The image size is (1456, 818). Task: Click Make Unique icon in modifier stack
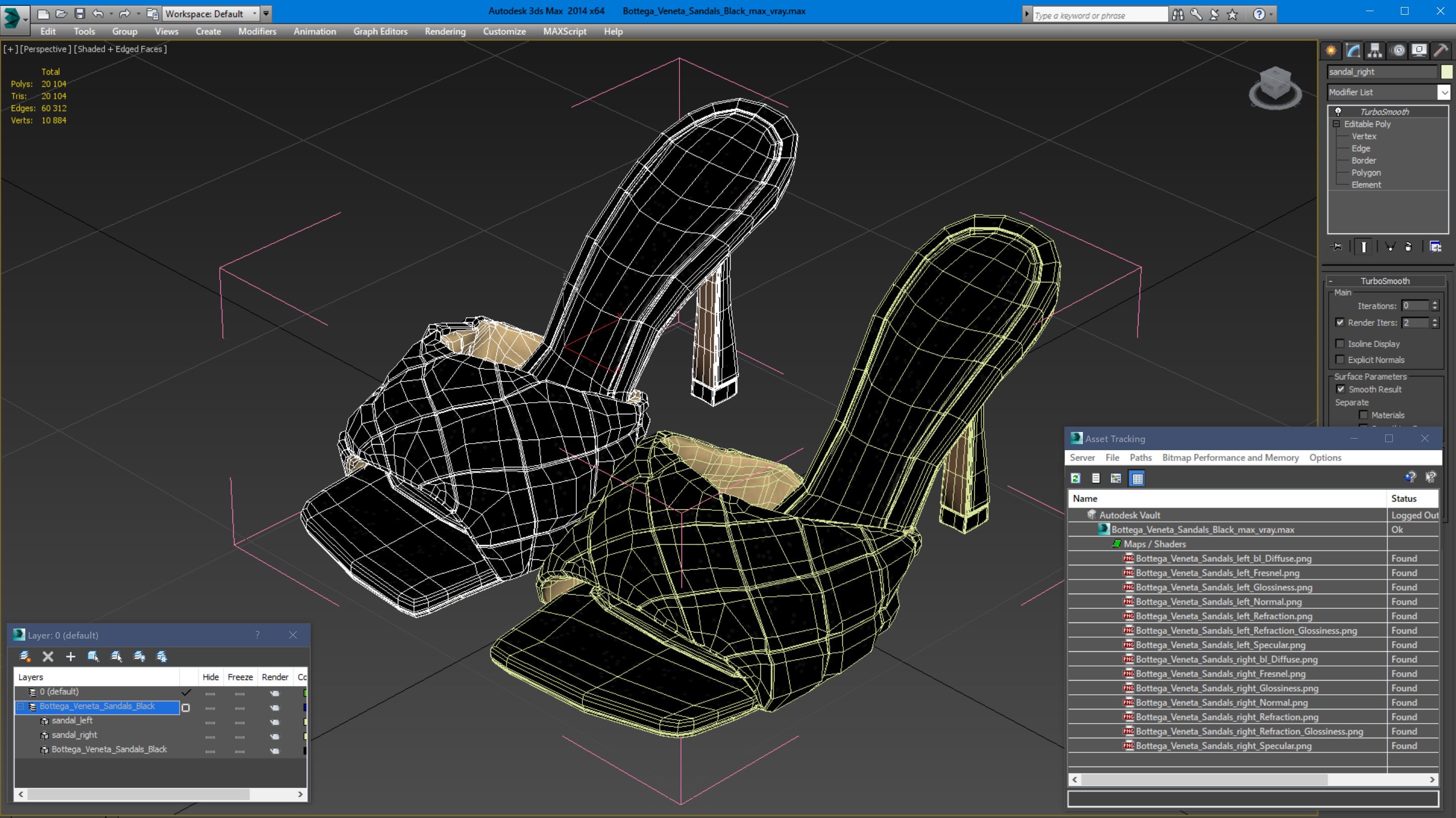(1390, 246)
